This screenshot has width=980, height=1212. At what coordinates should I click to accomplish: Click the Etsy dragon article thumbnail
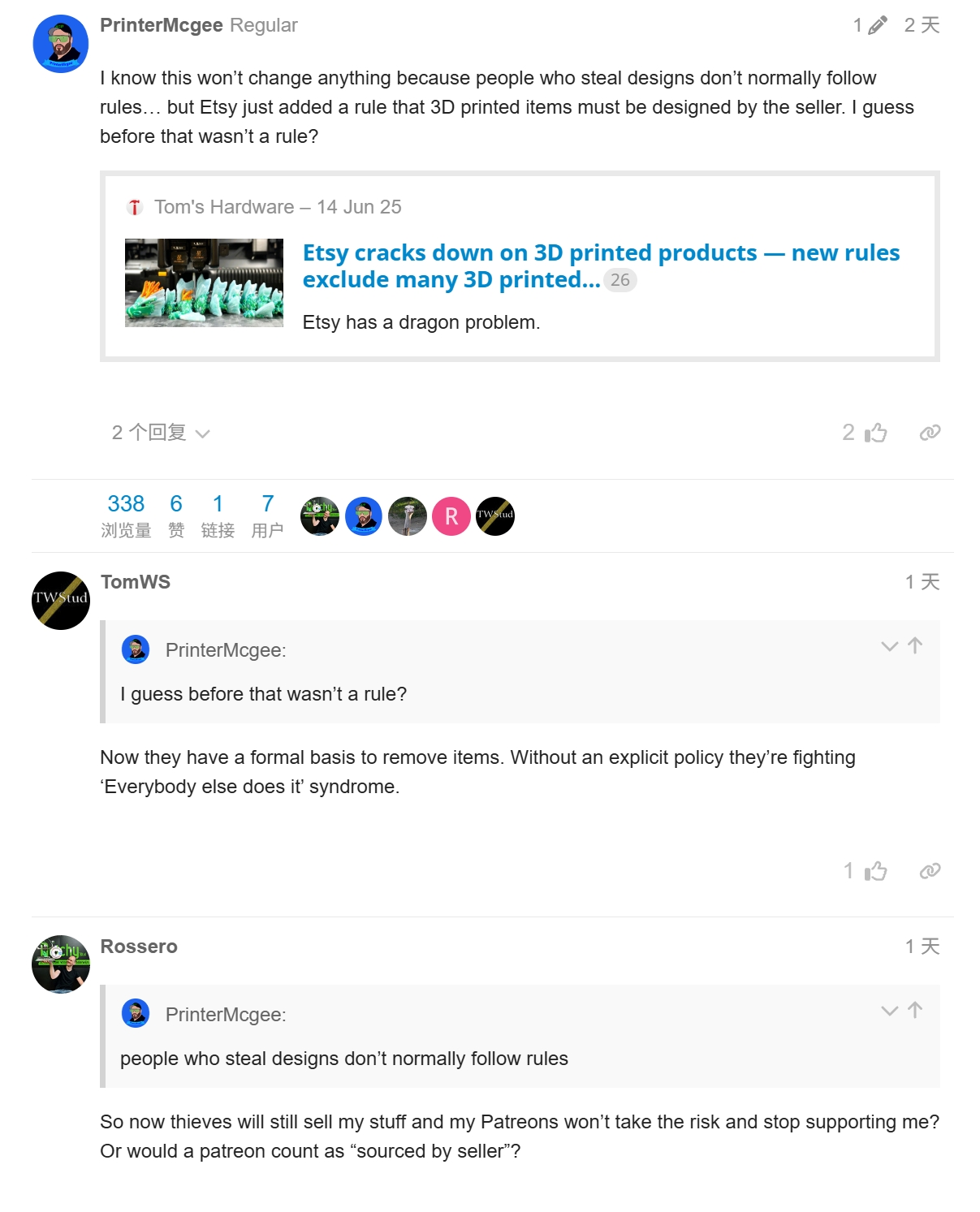(x=204, y=283)
